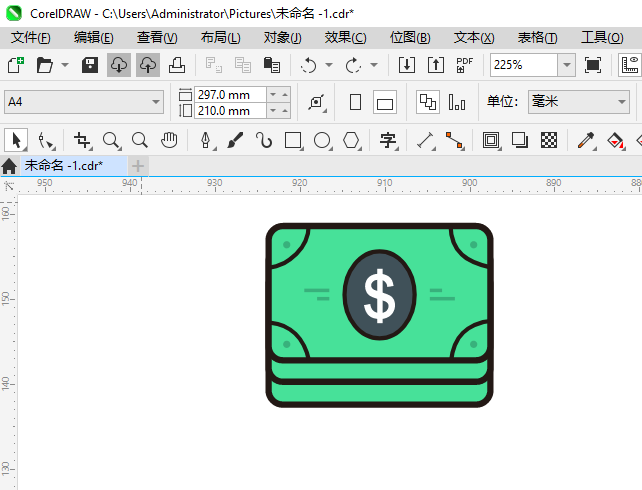This screenshot has height=490, width=642.
Task: Open the 对象(J) menu
Action: (x=283, y=38)
